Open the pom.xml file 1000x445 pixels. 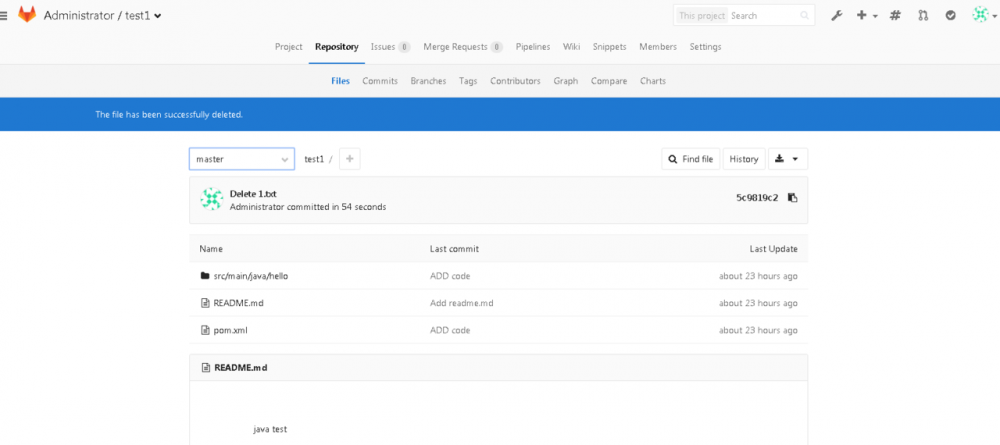pos(230,330)
